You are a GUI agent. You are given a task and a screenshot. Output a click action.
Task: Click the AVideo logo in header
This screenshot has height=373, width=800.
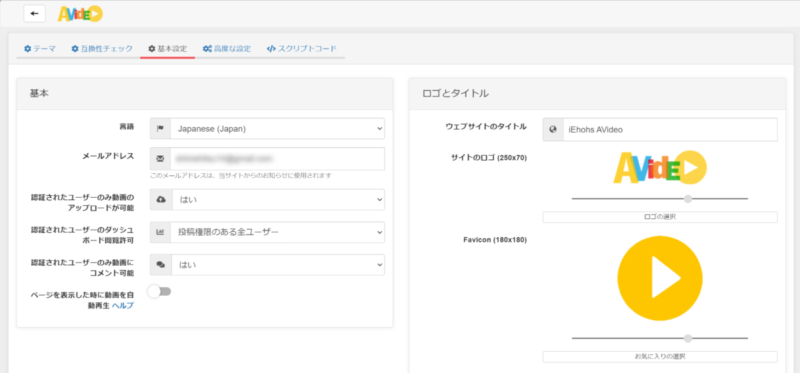coord(80,14)
